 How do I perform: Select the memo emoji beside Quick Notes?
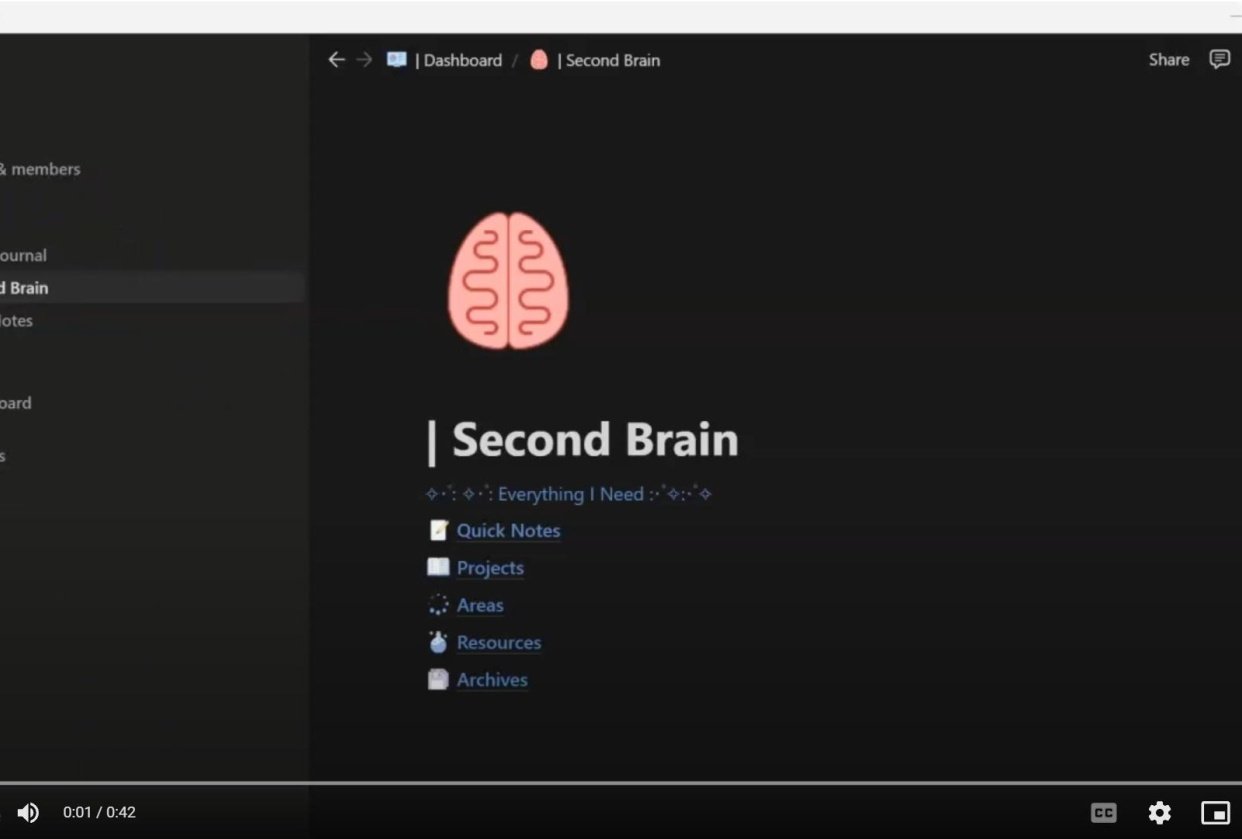(x=437, y=530)
